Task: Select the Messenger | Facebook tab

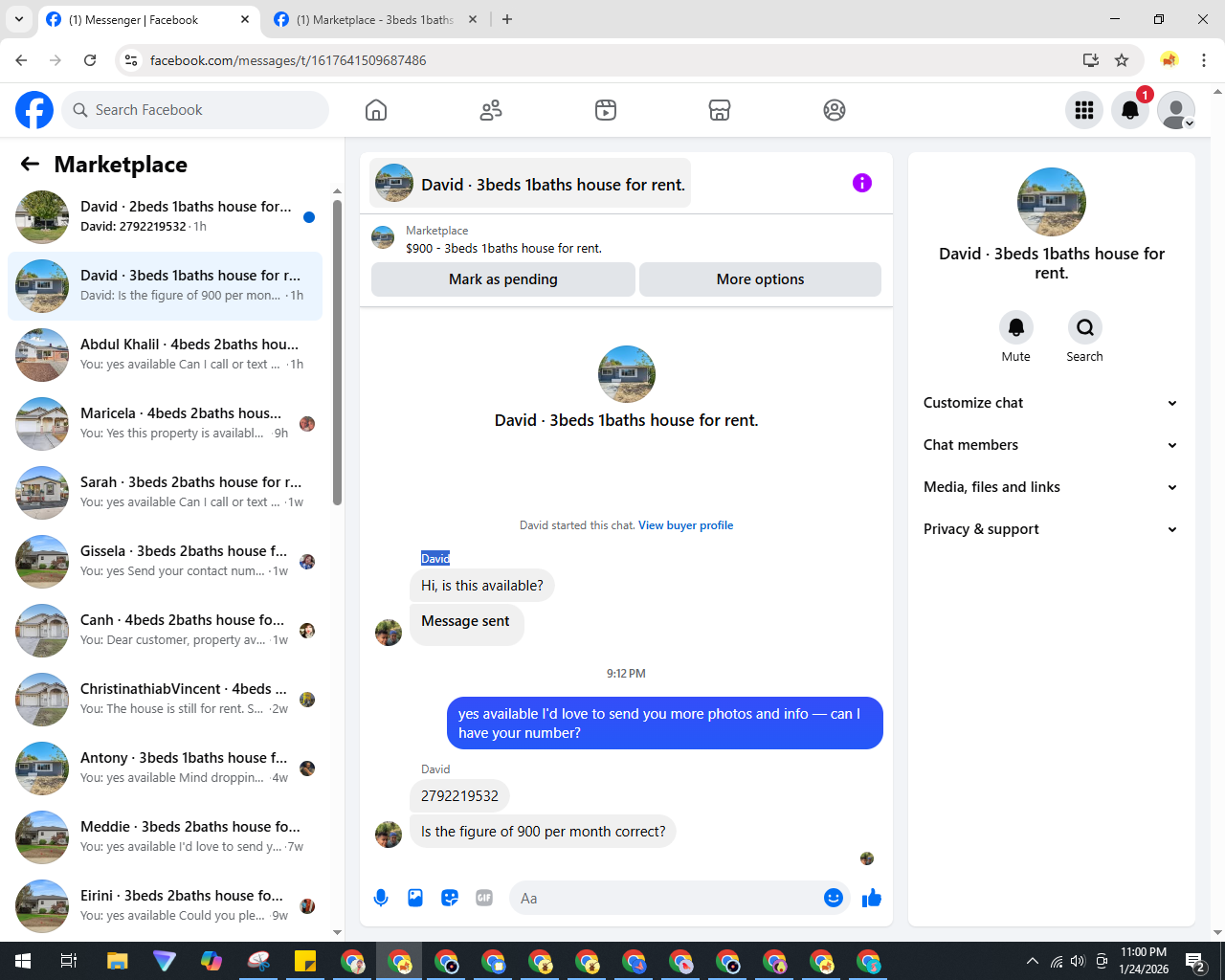Action: pos(148,19)
